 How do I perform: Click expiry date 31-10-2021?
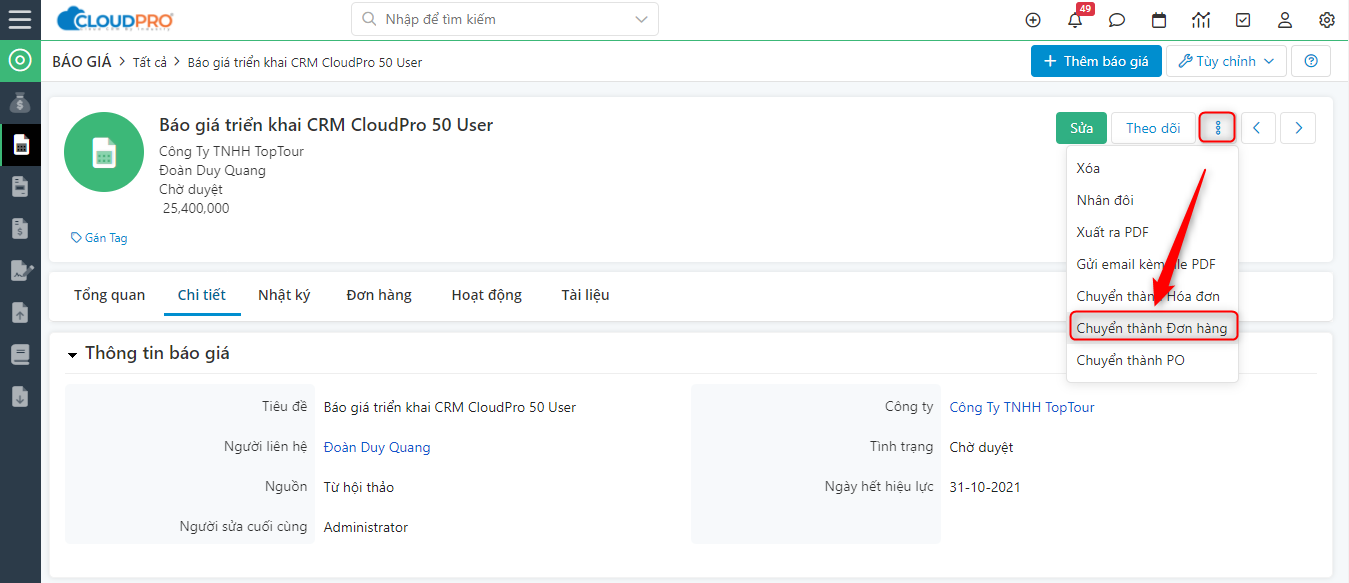(x=985, y=487)
